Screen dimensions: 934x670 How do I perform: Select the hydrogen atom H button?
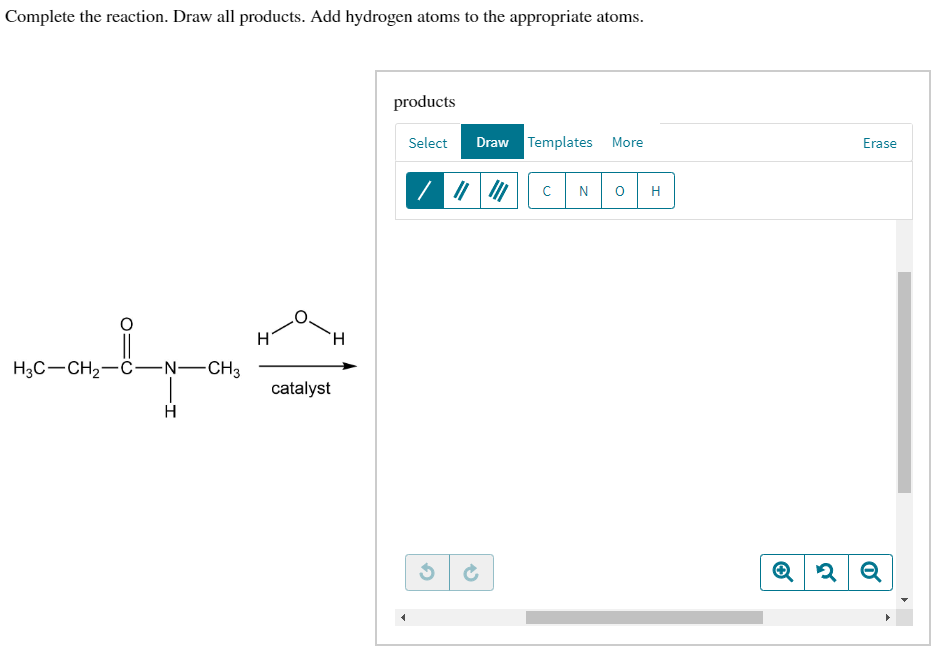pyautogui.click(x=657, y=190)
